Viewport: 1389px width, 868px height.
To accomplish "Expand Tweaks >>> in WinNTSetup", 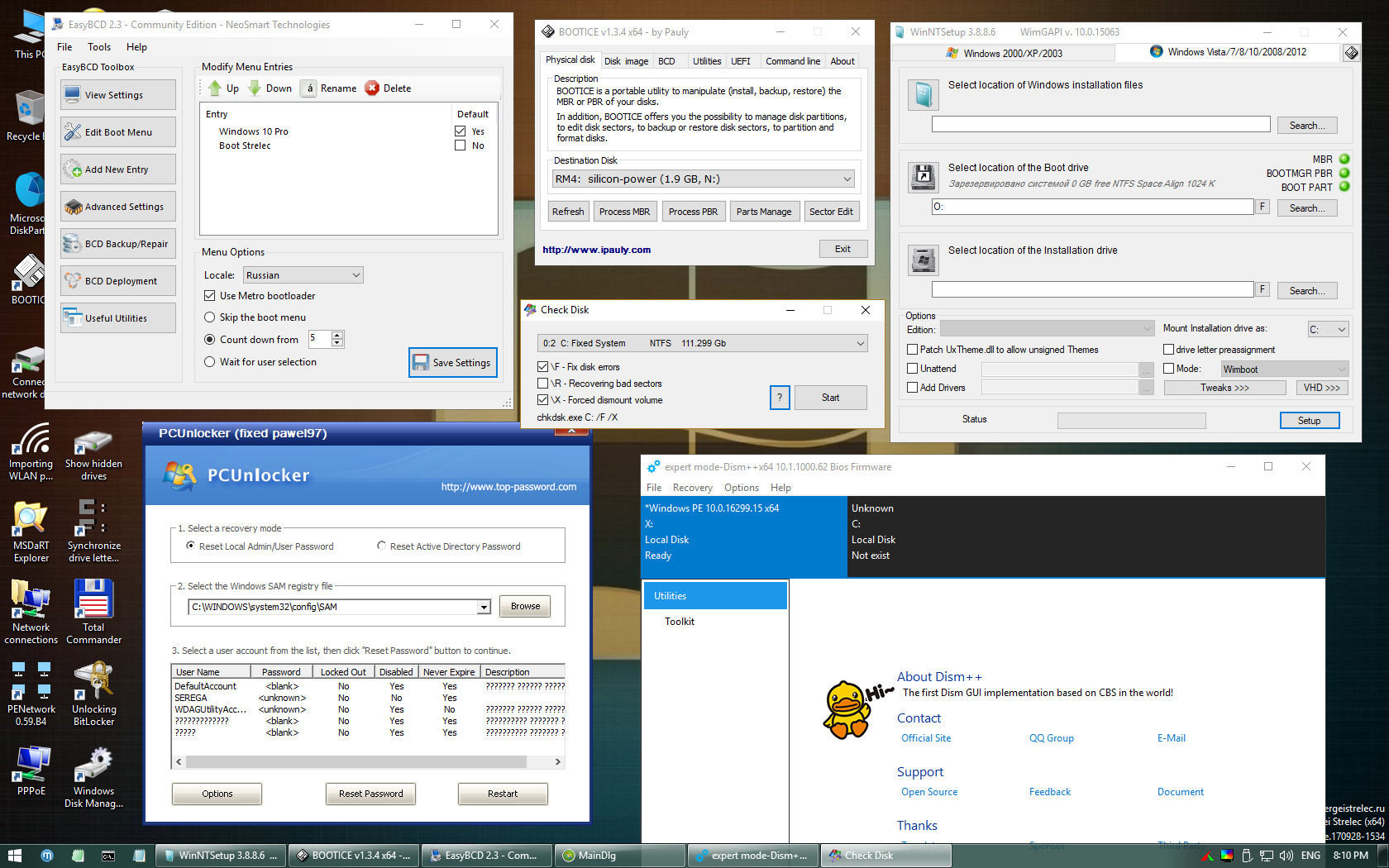I will [1224, 388].
